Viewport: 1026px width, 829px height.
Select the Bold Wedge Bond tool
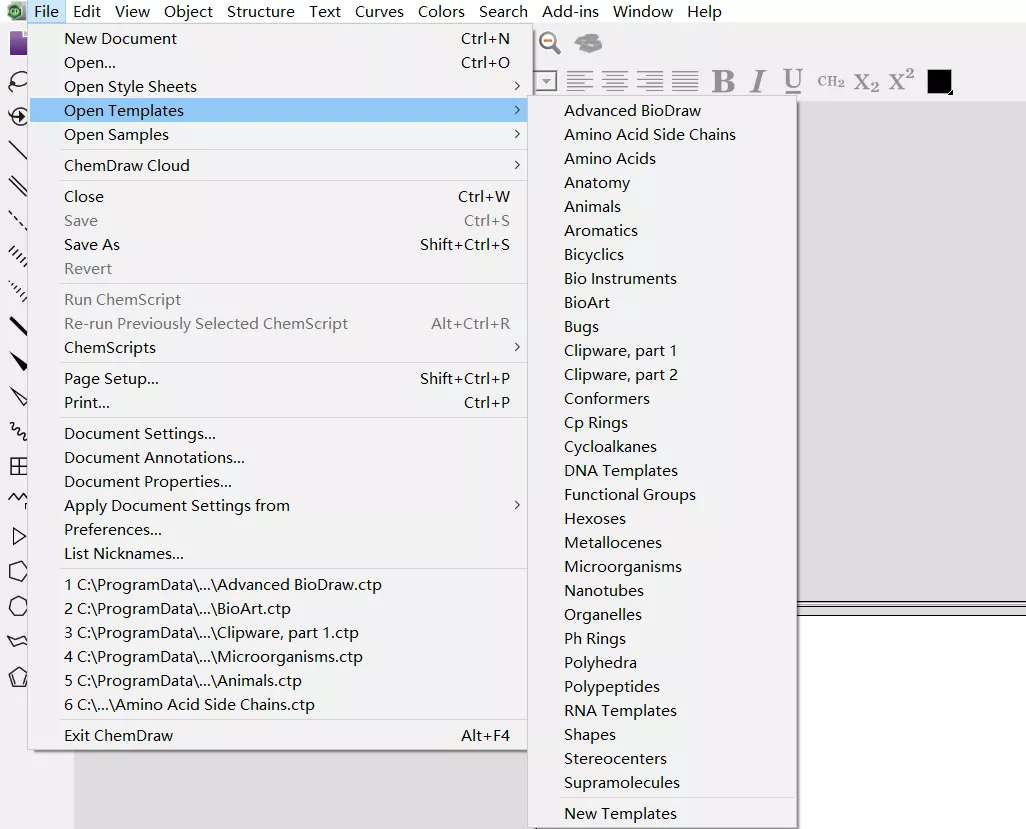(x=18, y=361)
